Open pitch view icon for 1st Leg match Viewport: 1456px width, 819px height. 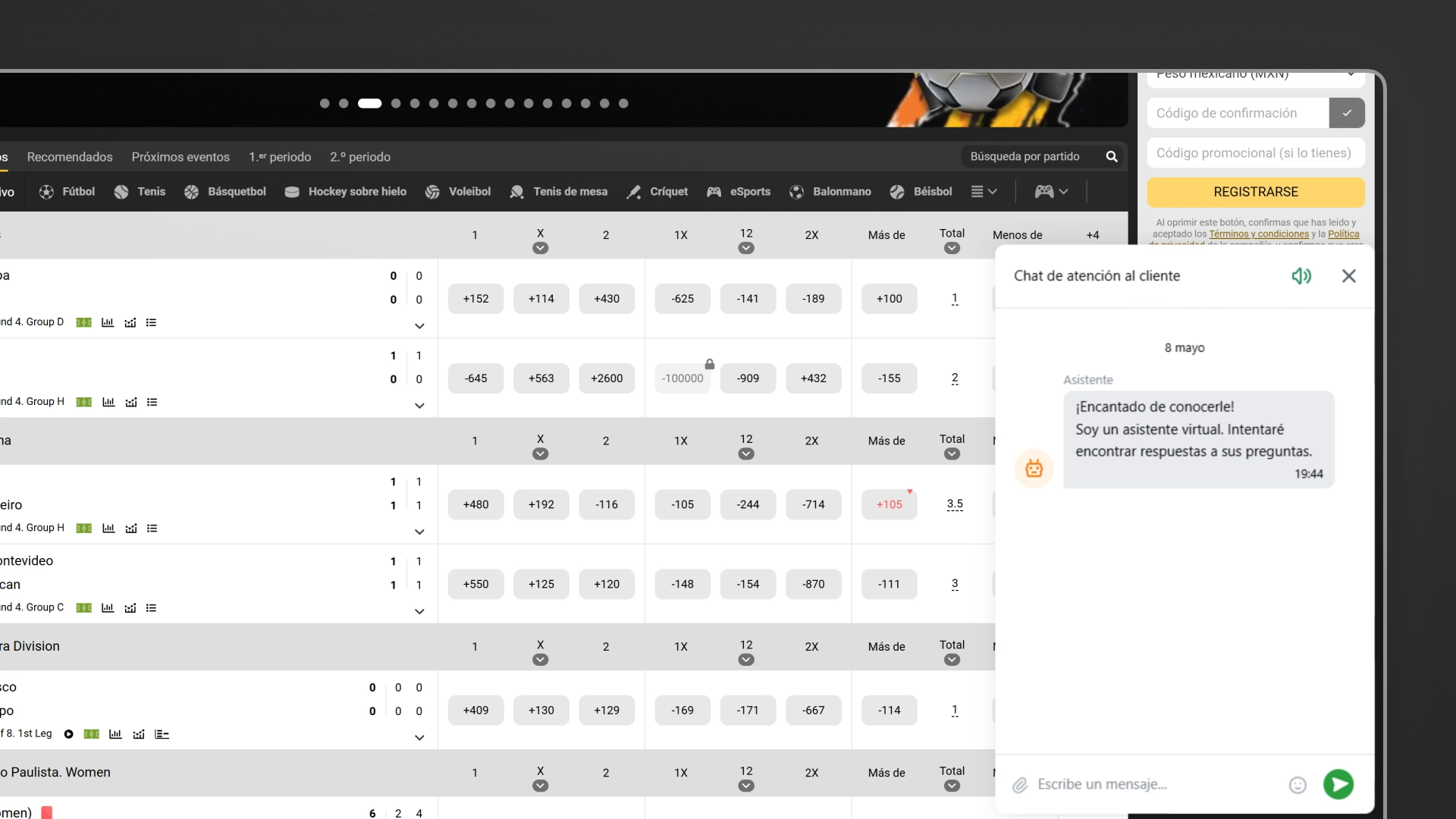tap(92, 734)
